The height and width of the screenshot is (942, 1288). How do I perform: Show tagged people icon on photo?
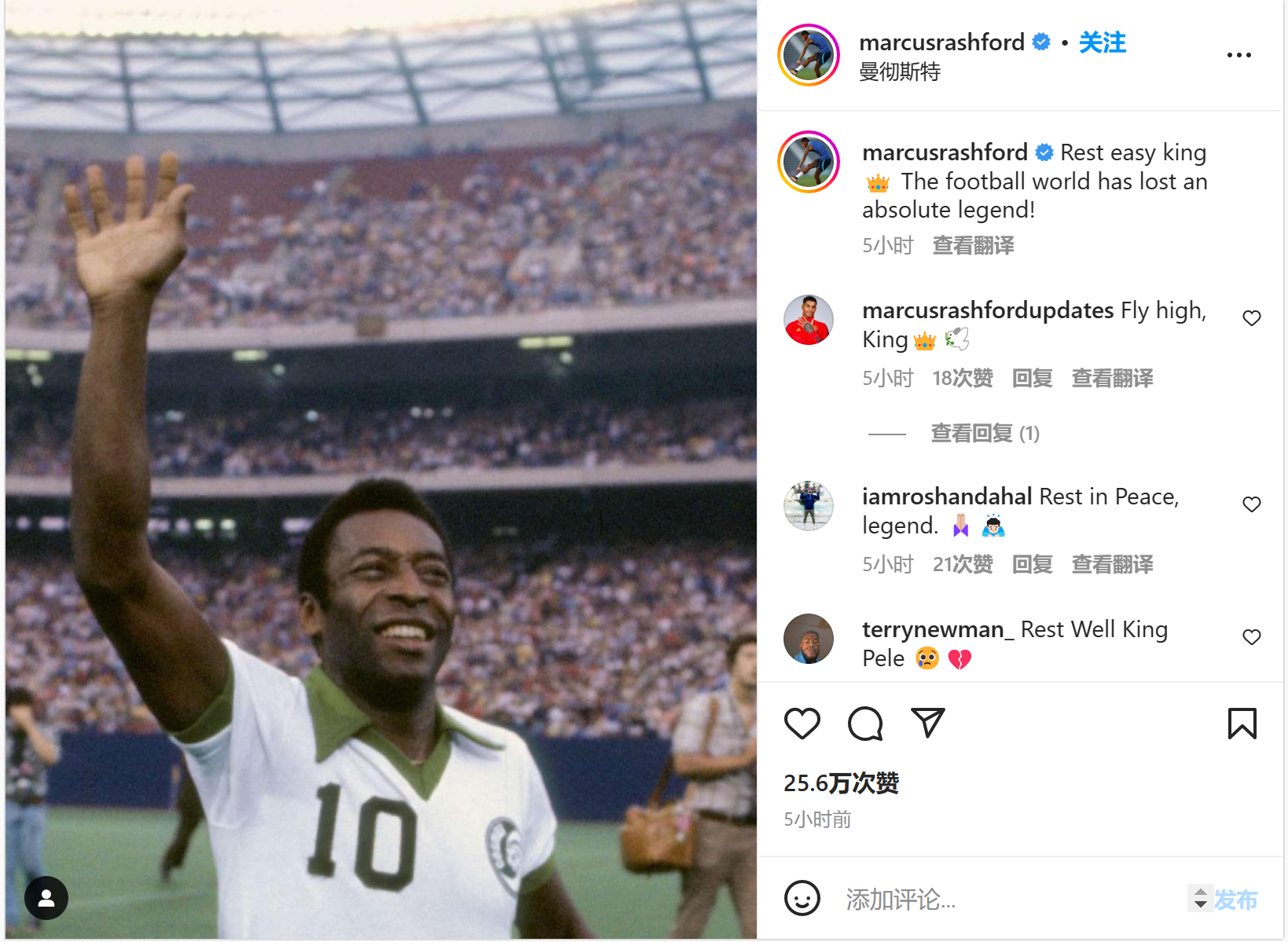click(x=46, y=897)
